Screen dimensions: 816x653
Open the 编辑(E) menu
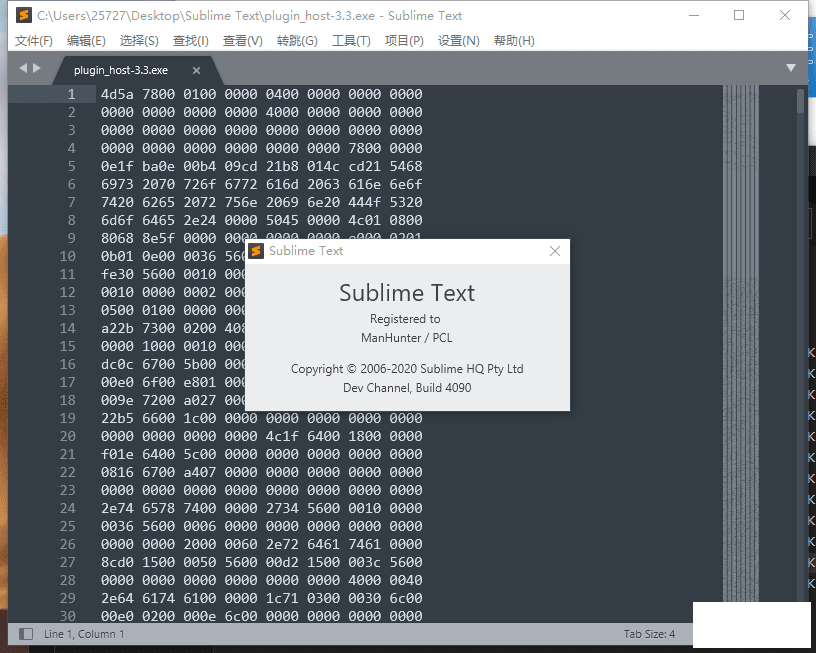pyautogui.click(x=86, y=41)
